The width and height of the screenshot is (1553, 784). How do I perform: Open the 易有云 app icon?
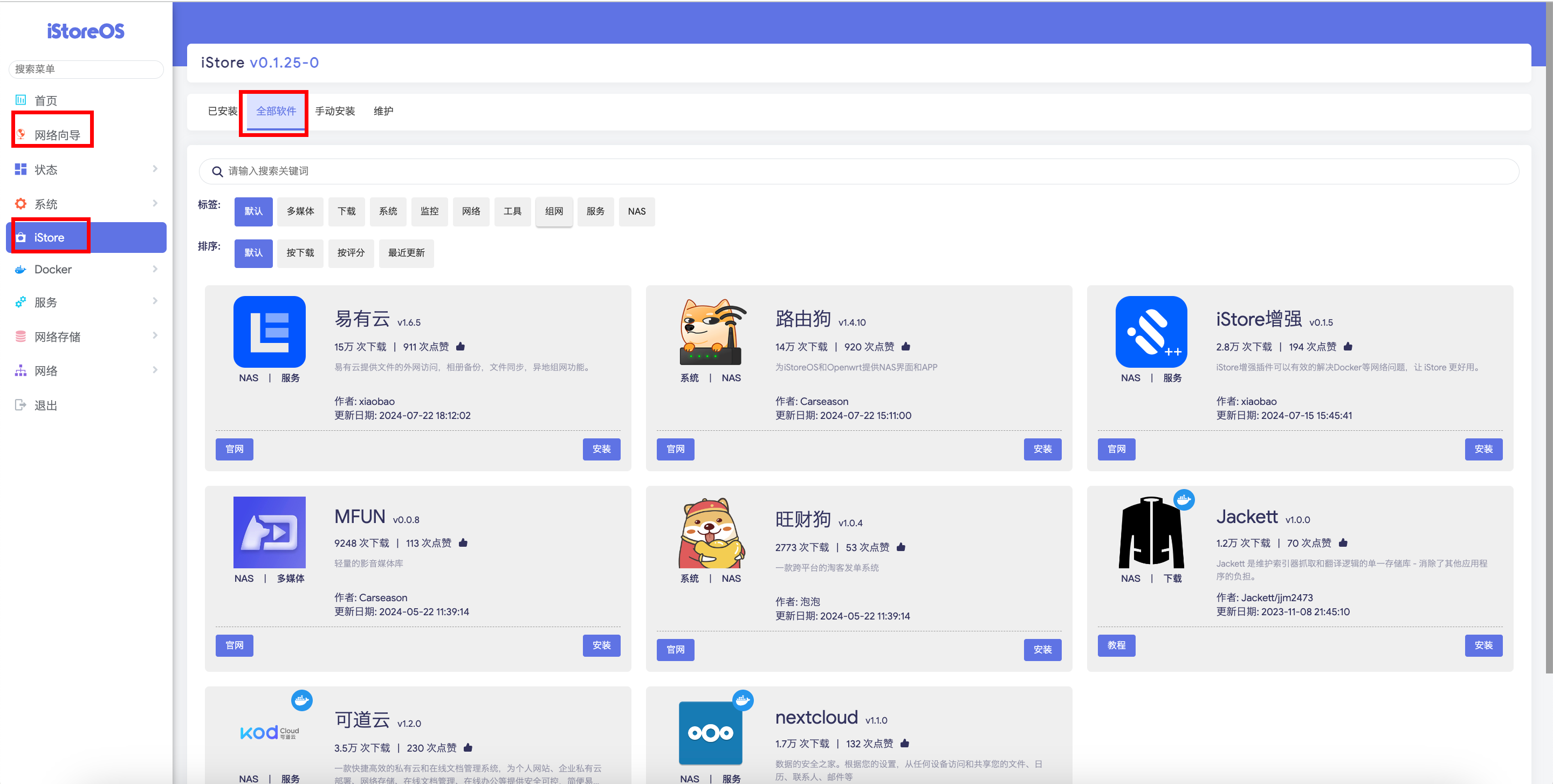(x=270, y=332)
